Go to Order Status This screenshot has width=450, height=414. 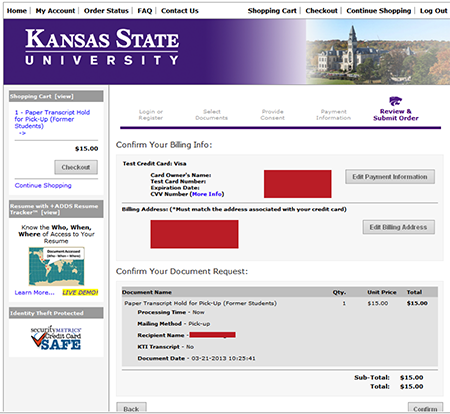tap(106, 11)
